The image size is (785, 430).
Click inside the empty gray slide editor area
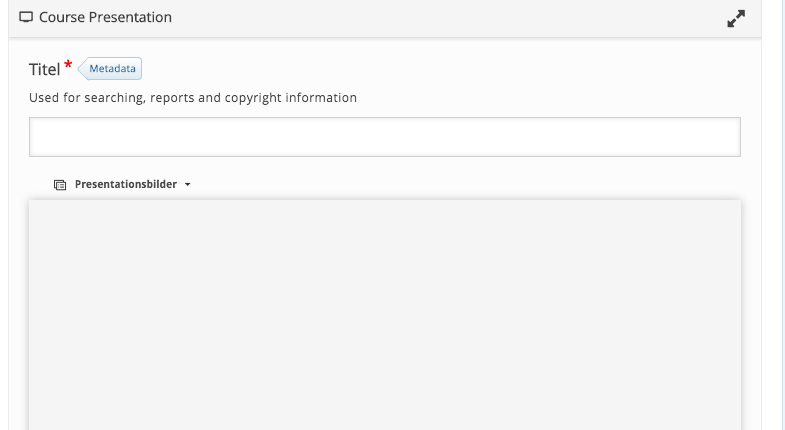tap(384, 315)
